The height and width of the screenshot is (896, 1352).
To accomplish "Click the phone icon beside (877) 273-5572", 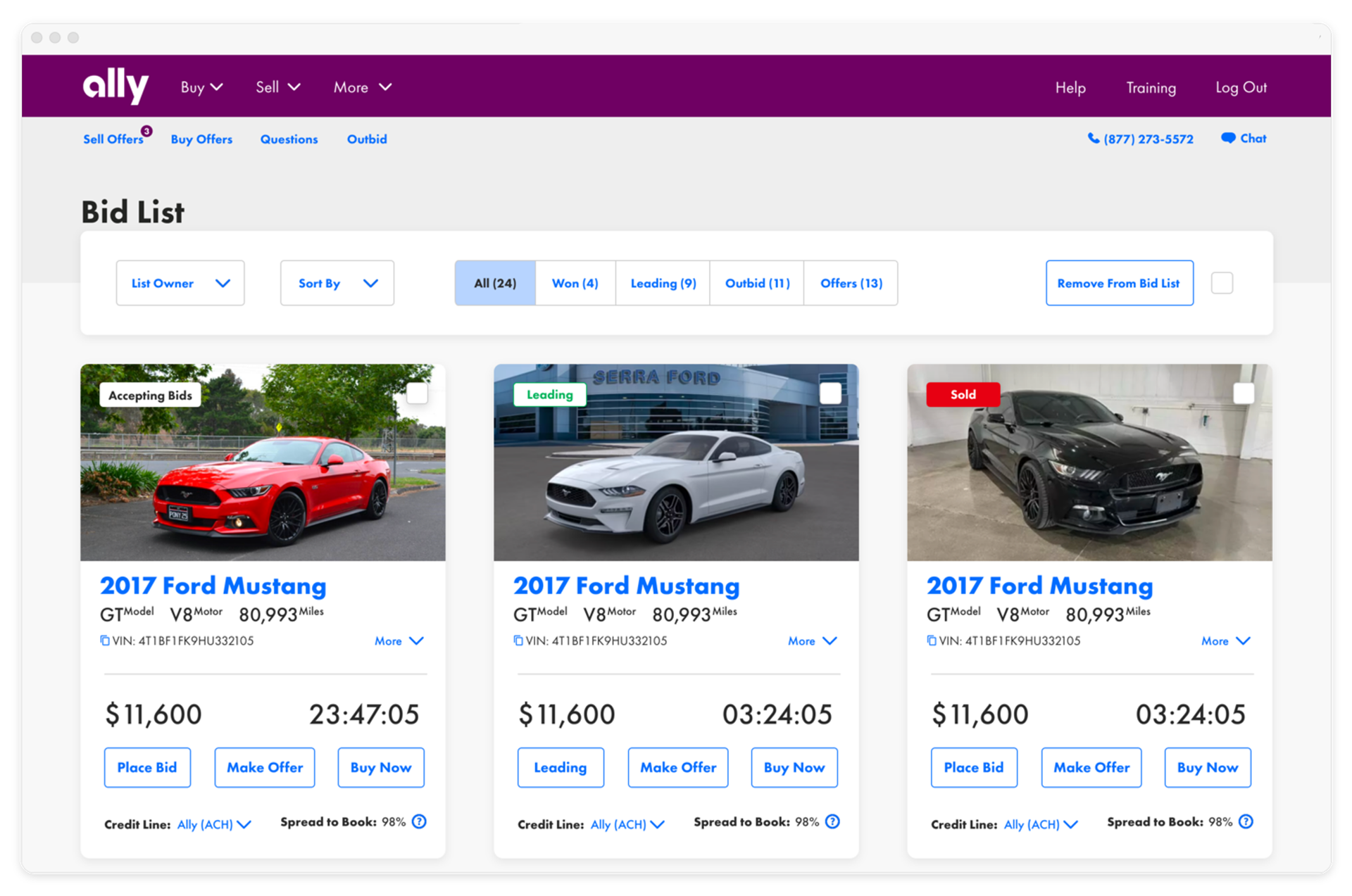I will pos(1093,139).
